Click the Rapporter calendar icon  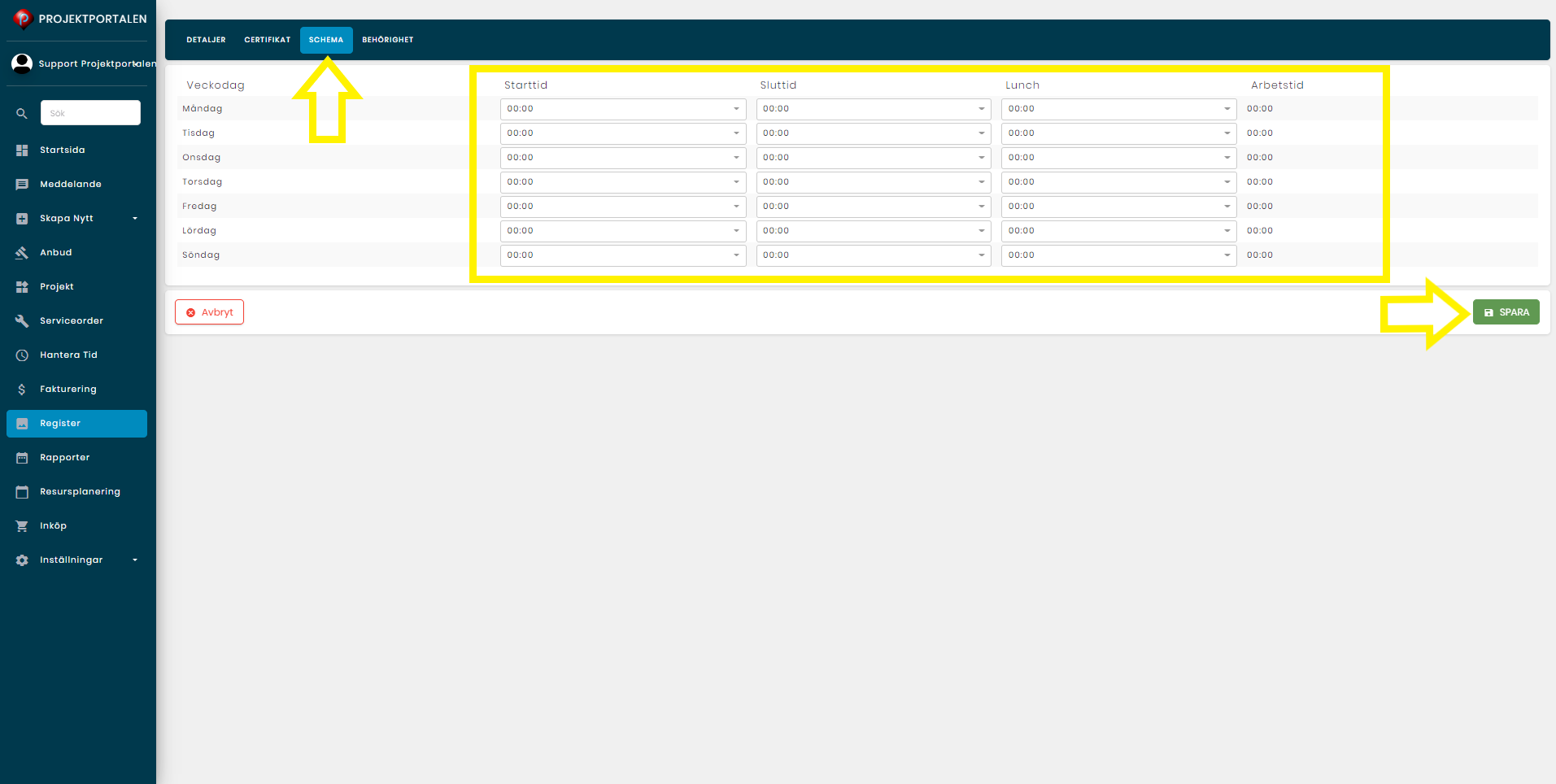point(22,458)
